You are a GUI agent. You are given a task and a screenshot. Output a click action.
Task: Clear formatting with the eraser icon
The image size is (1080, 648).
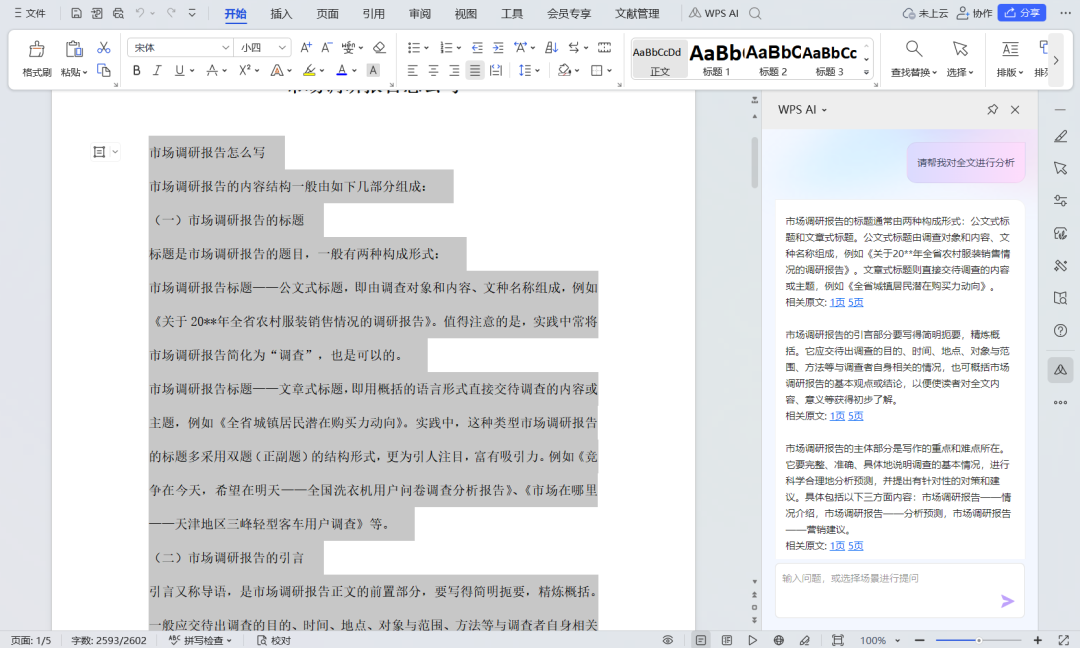pos(379,48)
